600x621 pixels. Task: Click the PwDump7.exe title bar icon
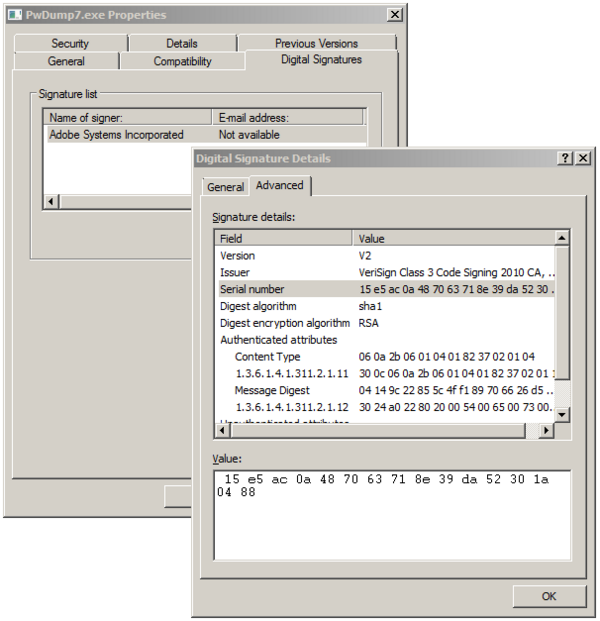(x=15, y=15)
